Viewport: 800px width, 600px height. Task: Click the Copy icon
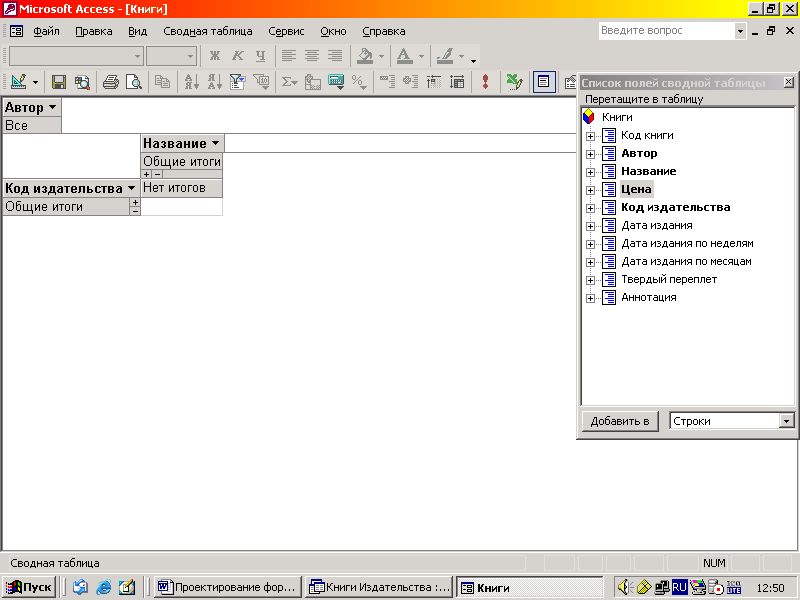[162, 82]
